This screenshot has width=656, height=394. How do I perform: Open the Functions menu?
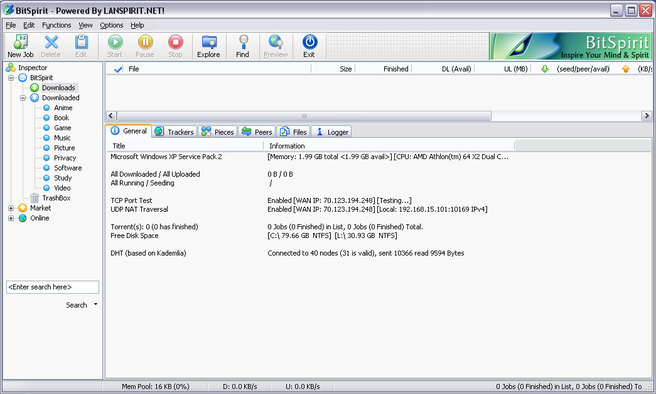56,25
